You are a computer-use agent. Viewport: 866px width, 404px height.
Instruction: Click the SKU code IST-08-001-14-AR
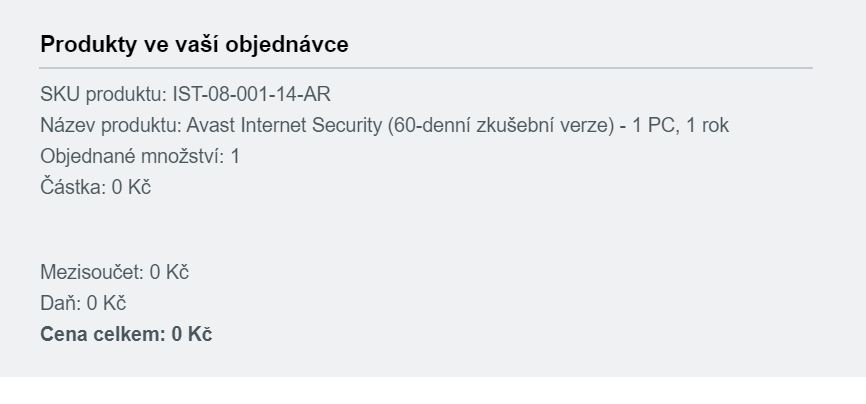click(x=252, y=95)
